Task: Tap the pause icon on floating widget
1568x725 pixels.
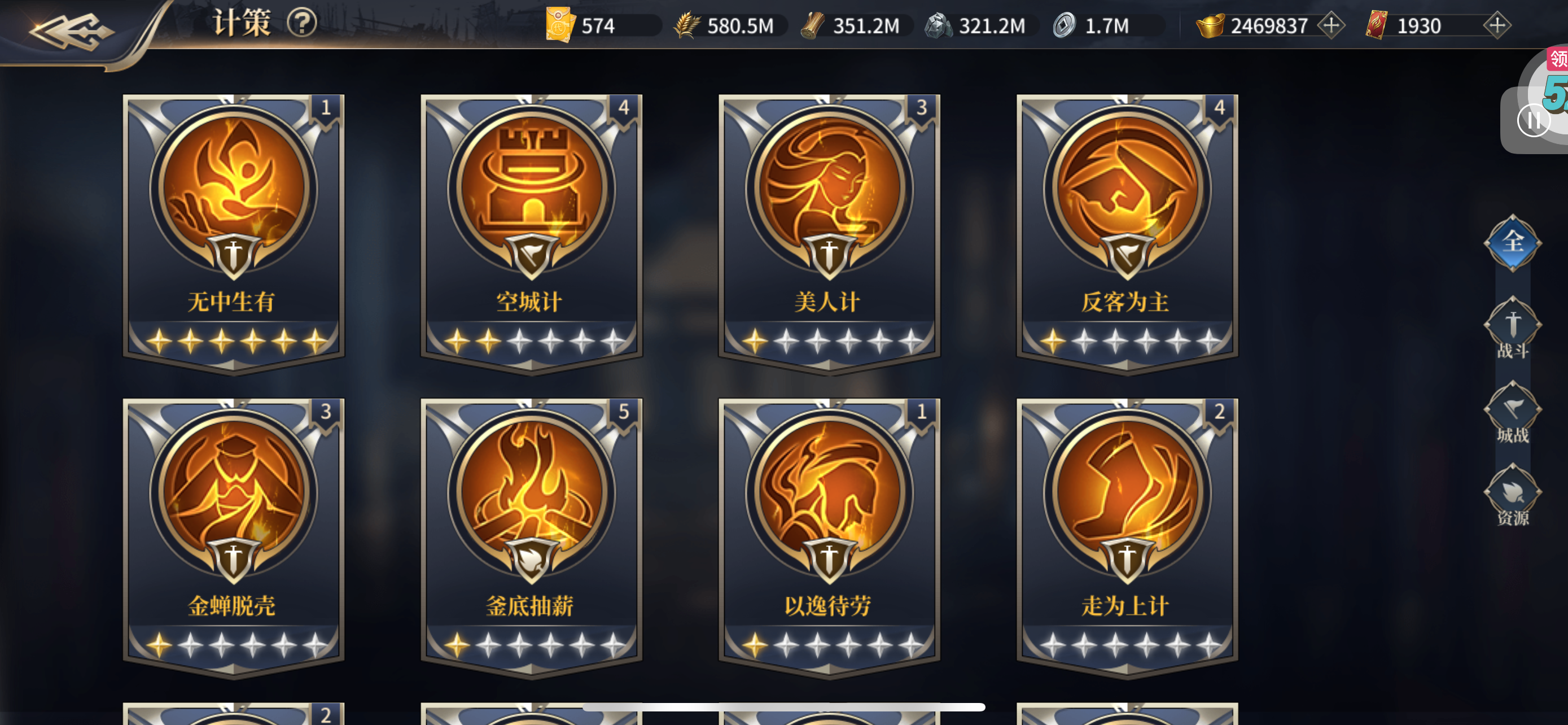Action: [x=1532, y=120]
